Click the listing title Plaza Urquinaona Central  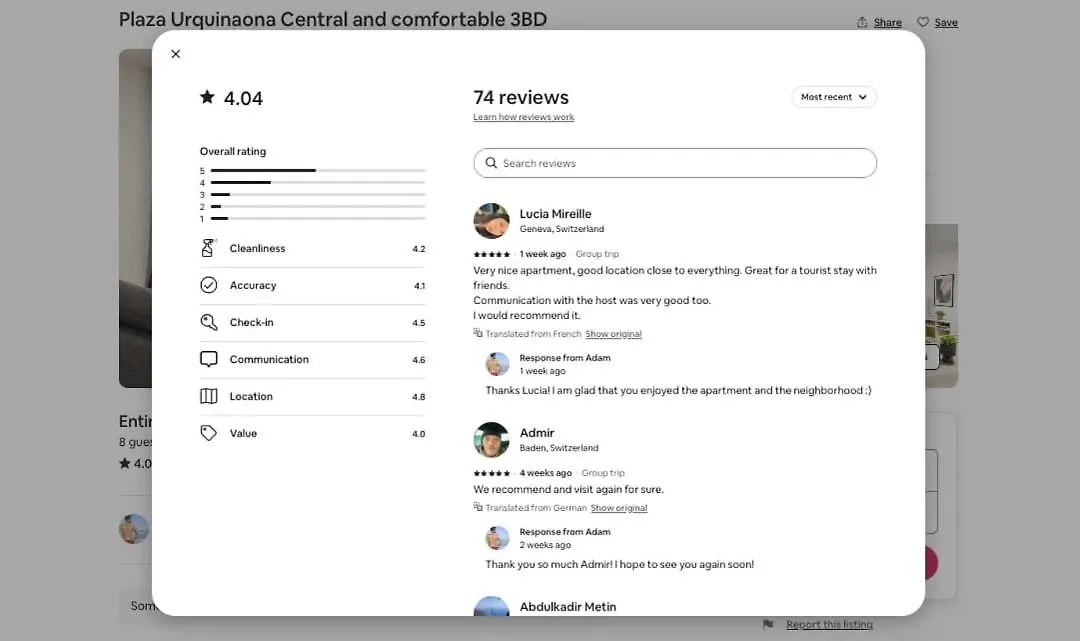[x=333, y=19]
